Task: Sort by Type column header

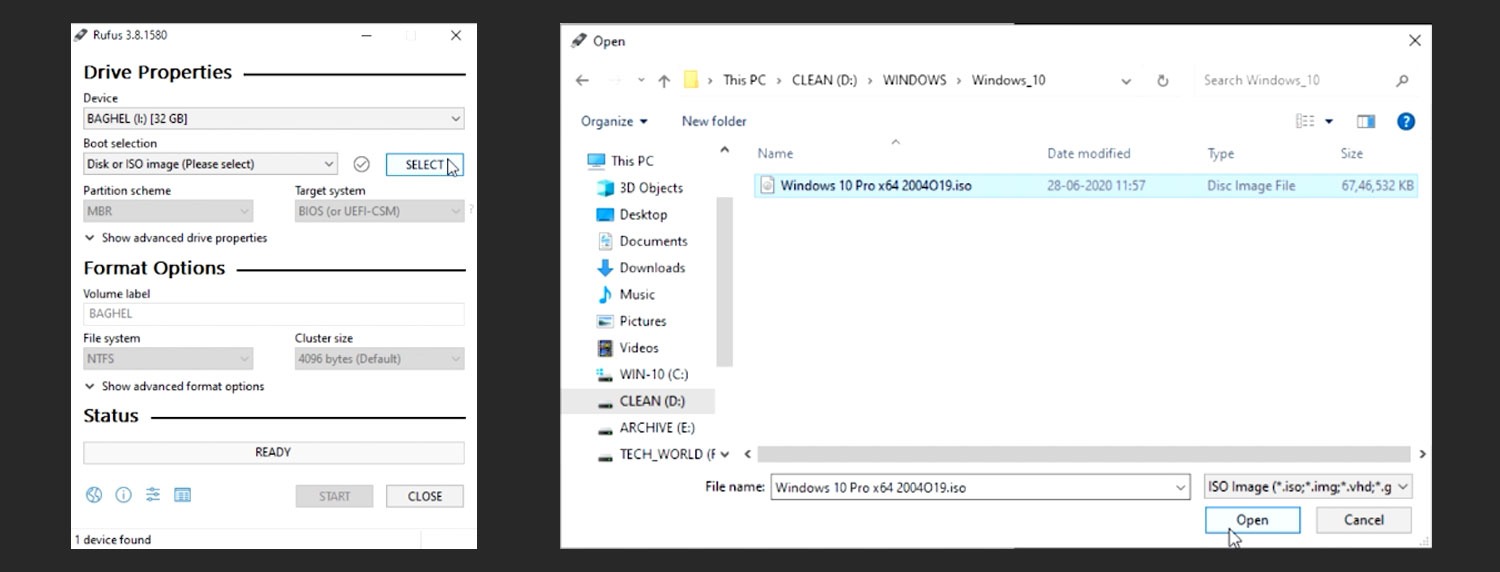Action: (x=1221, y=154)
